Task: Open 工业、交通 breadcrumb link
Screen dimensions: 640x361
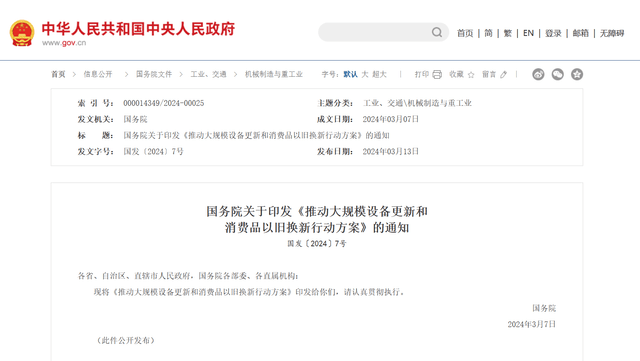Action: (208, 74)
